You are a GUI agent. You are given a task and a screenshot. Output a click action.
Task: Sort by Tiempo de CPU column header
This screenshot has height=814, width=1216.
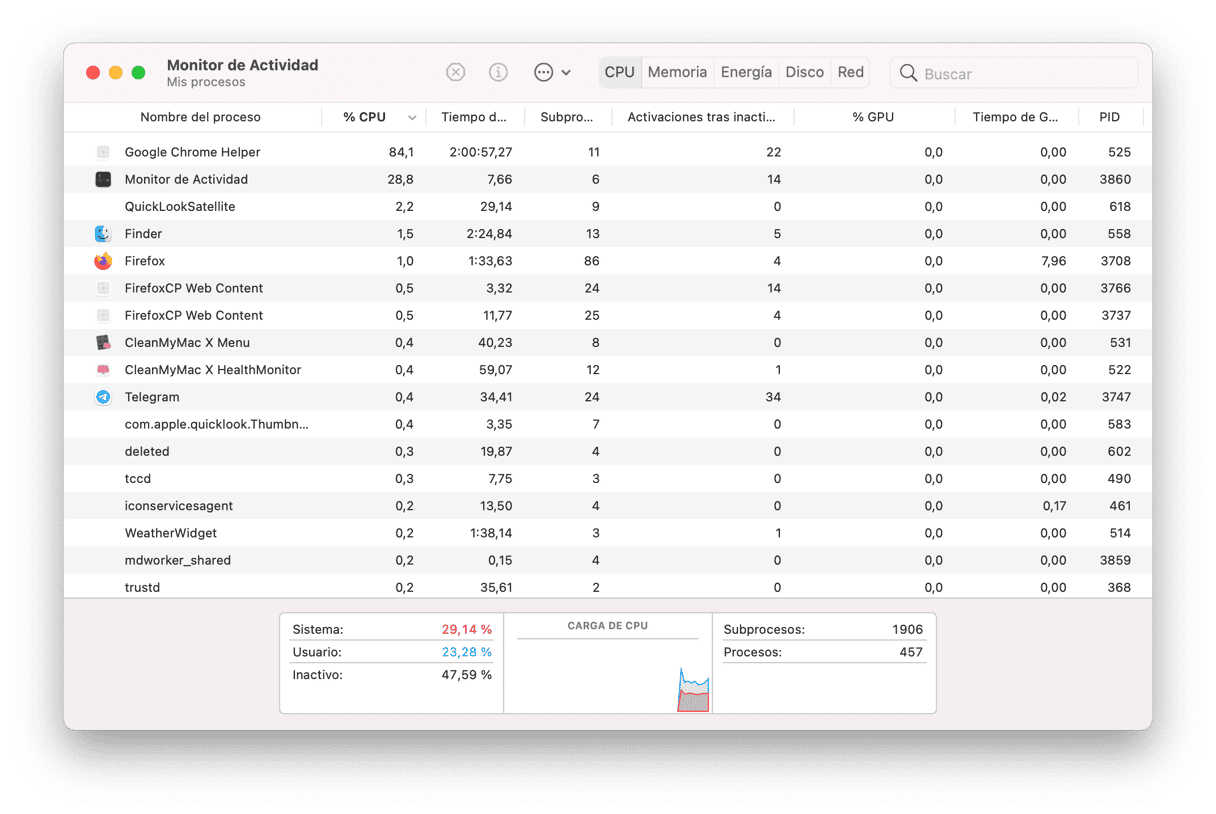(x=474, y=117)
